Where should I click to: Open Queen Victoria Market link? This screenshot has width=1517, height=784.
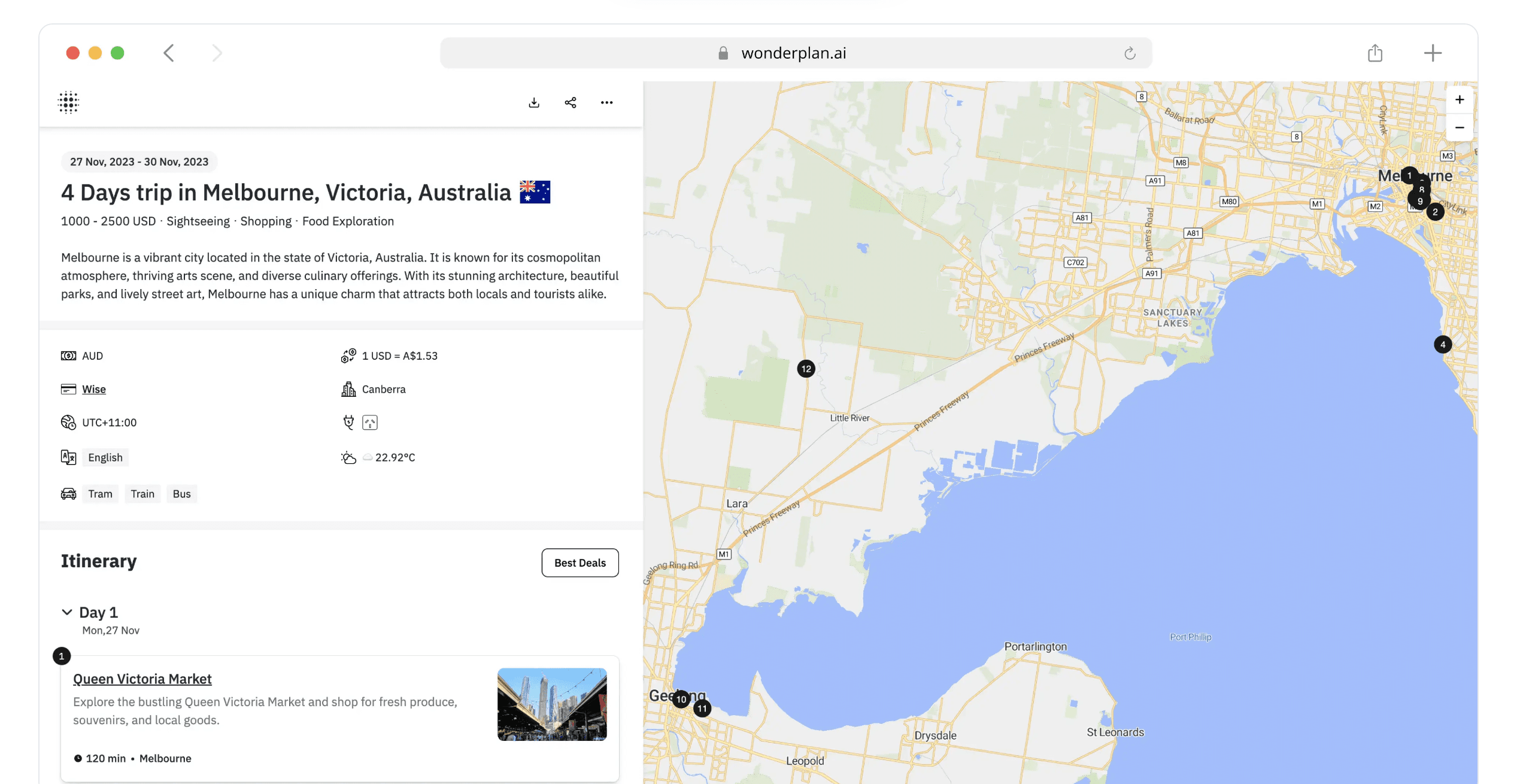click(x=142, y=679)
